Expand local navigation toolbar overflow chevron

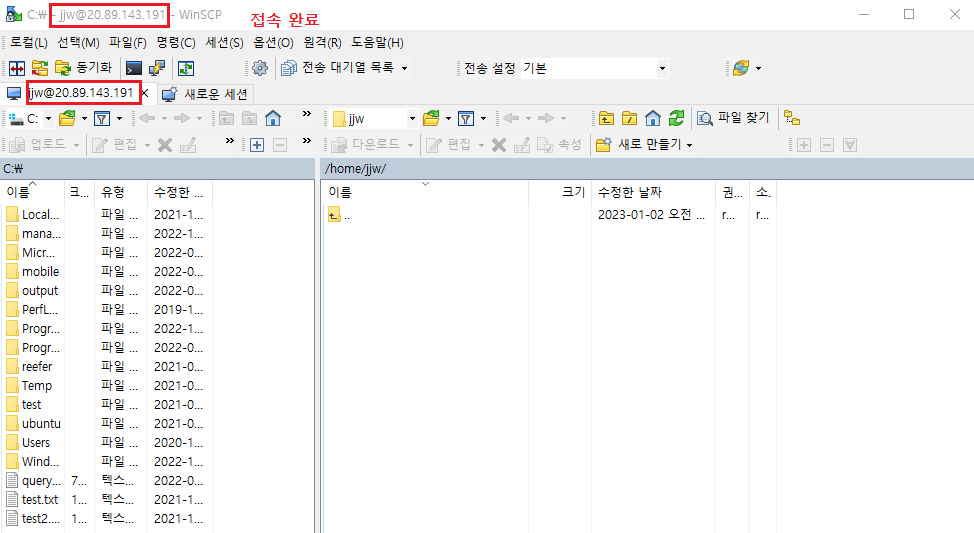pos(306,114)
